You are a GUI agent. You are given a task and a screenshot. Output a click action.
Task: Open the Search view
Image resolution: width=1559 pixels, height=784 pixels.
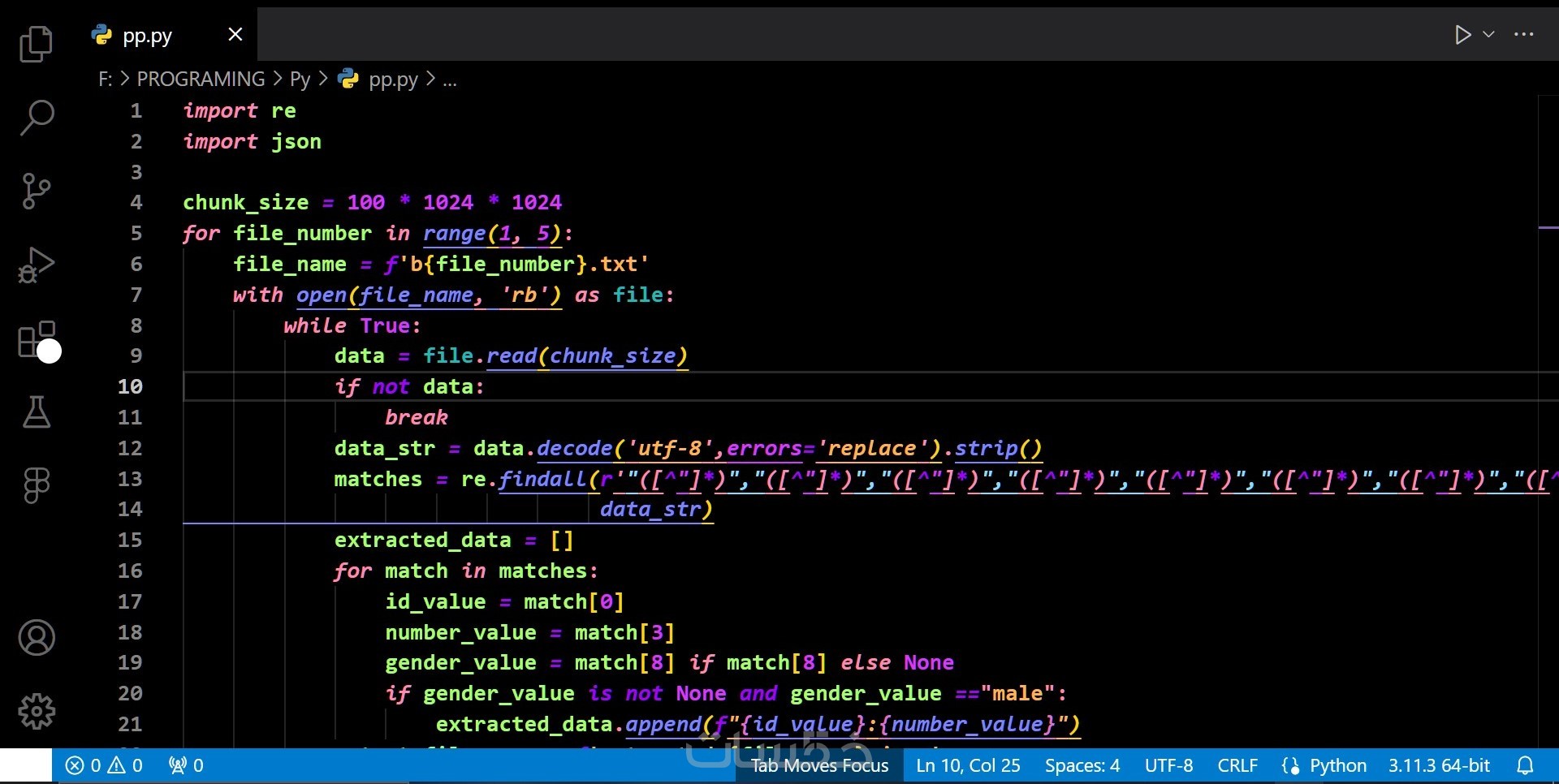[36, 118]
